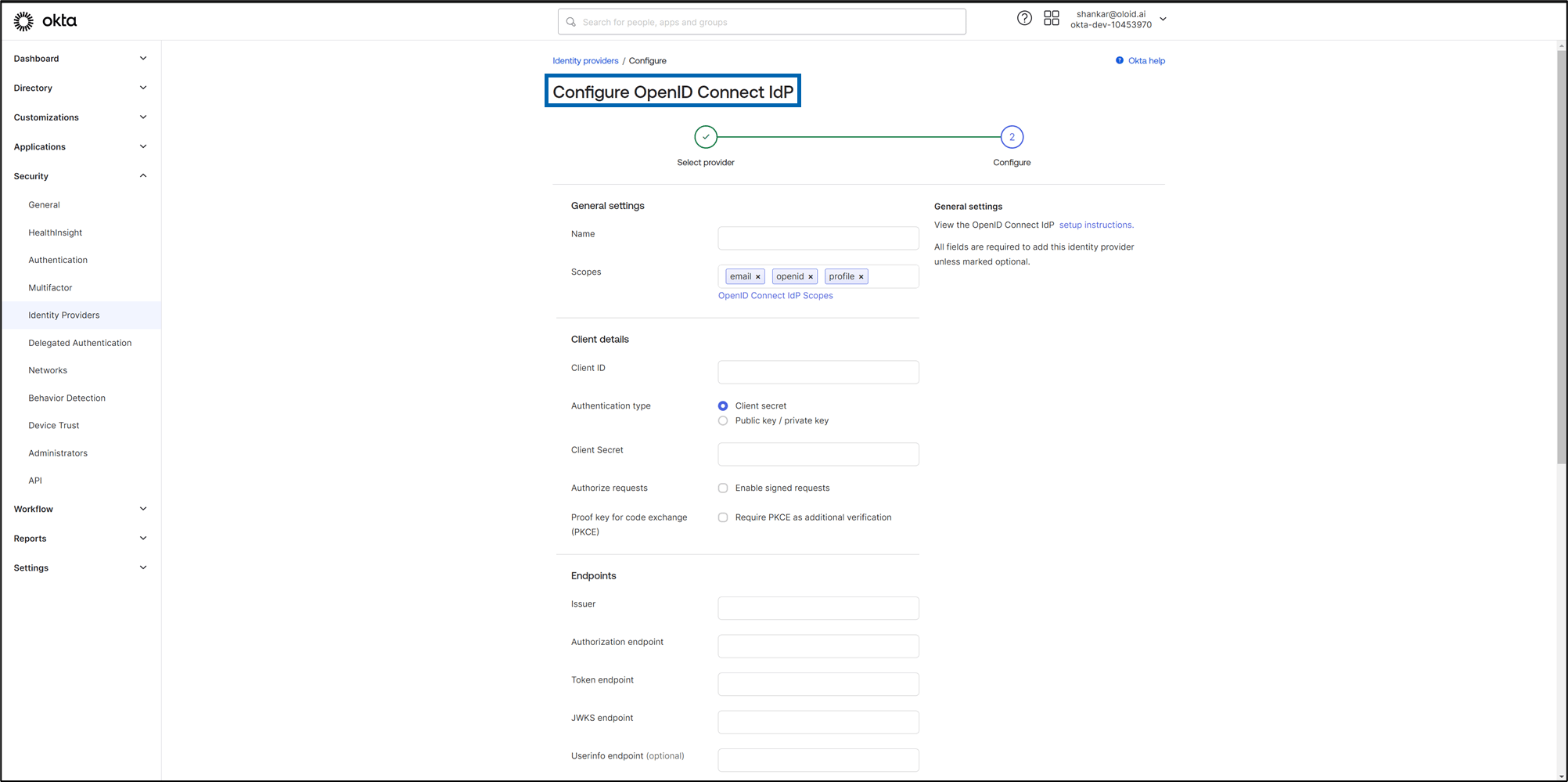Open Behavior Detection page

point(67,398)
